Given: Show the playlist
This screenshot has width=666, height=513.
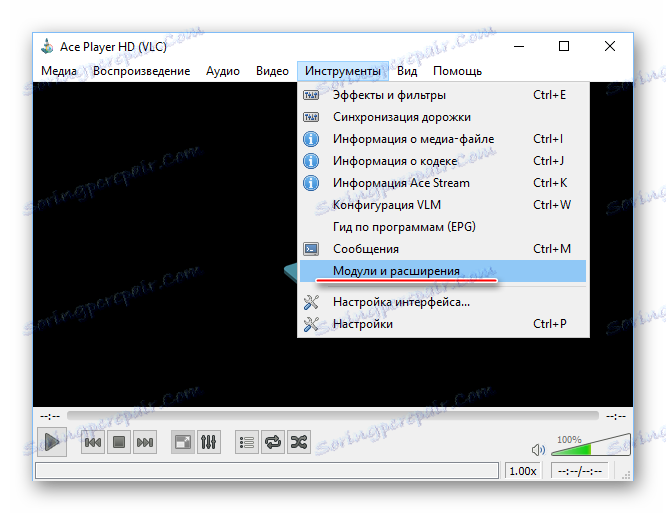Looking at the screenshot, I should 247,443.
